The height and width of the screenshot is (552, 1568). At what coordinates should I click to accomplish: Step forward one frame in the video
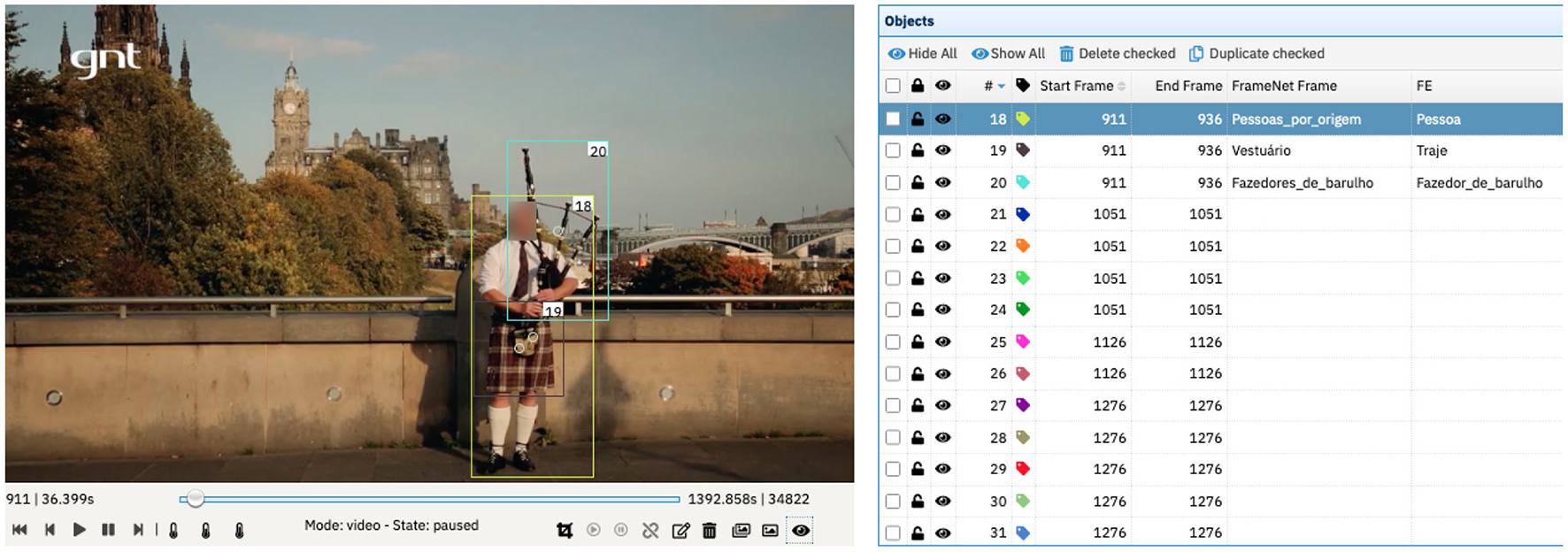point(138,530)
